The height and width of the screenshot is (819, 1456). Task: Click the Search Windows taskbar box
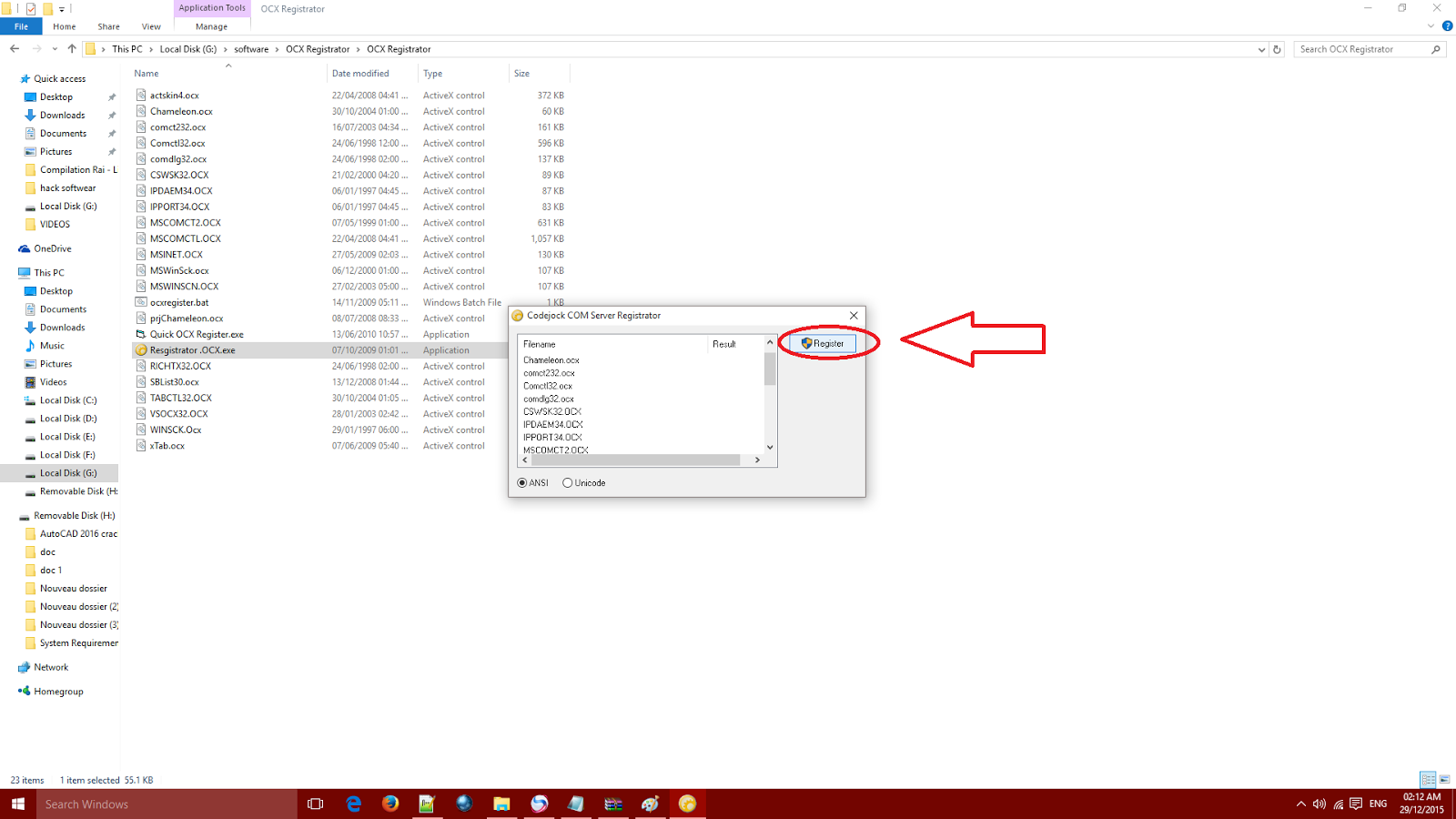(167, 804)
